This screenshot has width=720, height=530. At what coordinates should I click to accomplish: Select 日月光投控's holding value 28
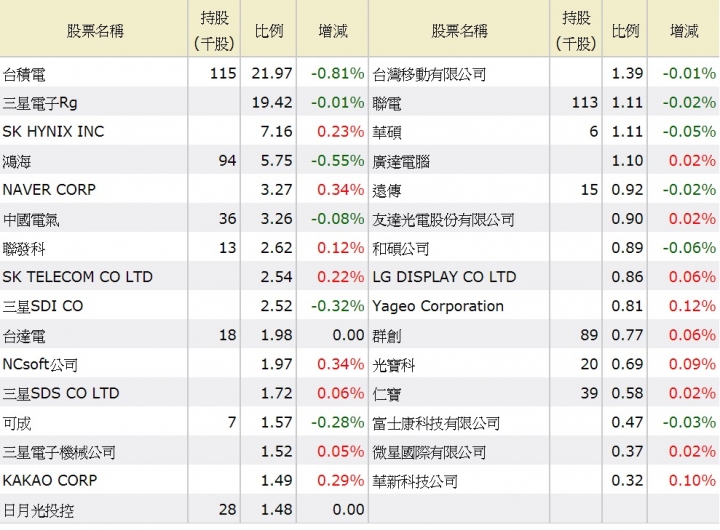(x=228, y=509)
